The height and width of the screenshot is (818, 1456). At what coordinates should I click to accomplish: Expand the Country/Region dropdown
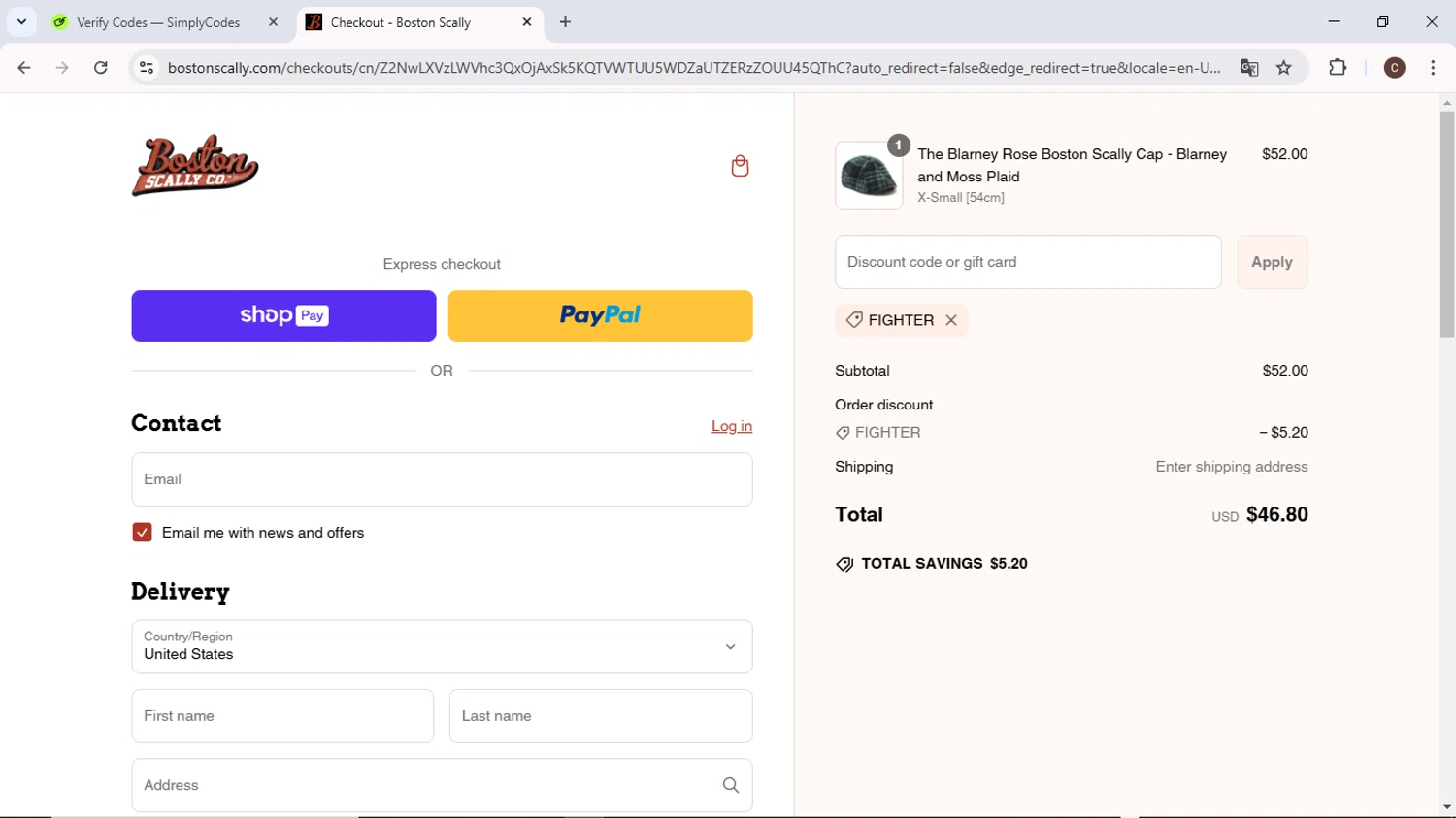coord(442,646)
